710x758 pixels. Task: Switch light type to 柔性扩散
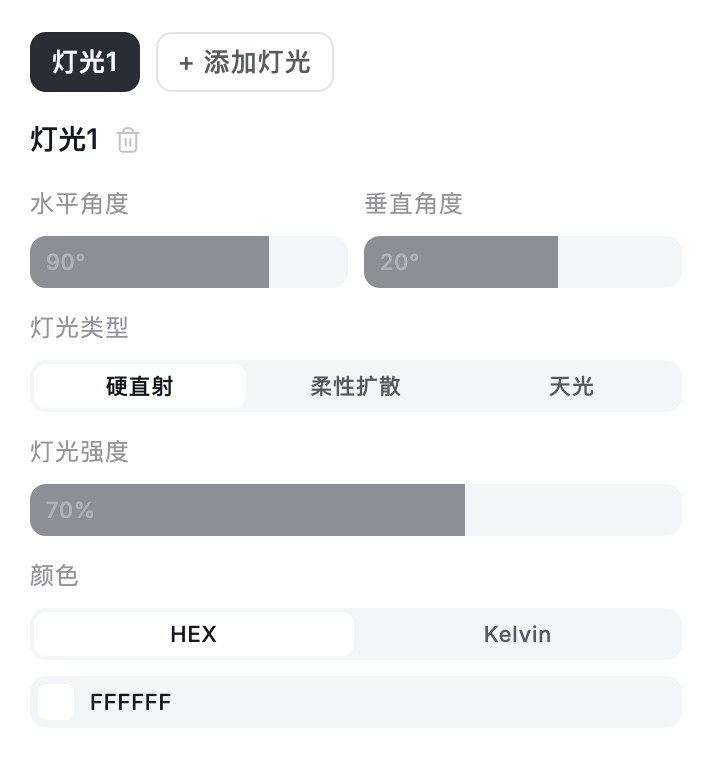[356, 386]
